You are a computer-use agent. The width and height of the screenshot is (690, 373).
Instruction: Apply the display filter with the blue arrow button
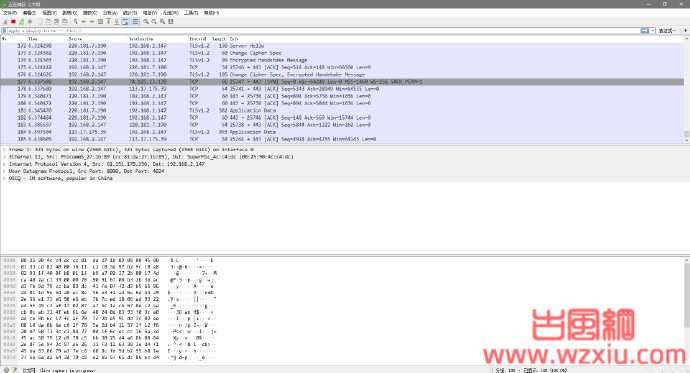644,31
